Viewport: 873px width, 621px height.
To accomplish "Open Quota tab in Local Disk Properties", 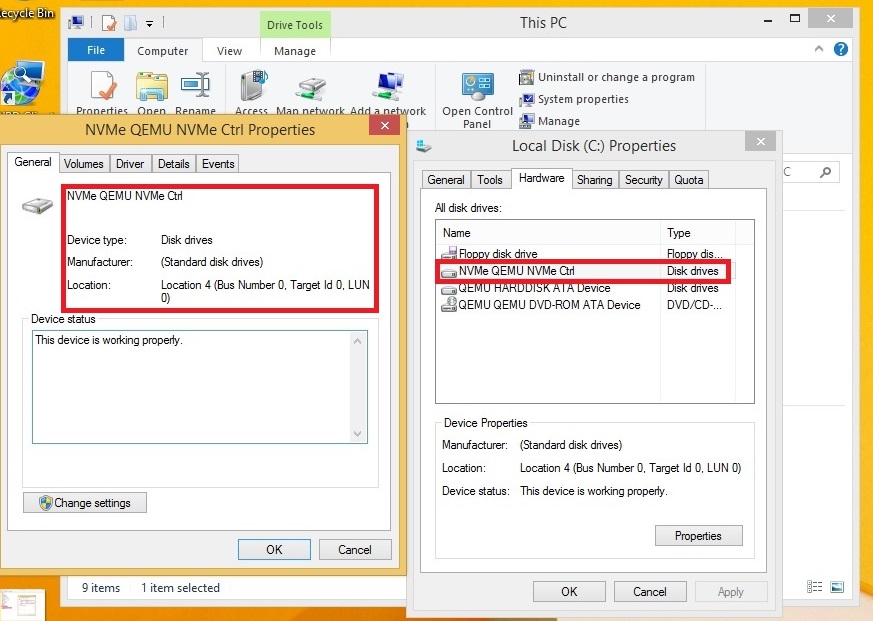I will click(x=689, y=180).
